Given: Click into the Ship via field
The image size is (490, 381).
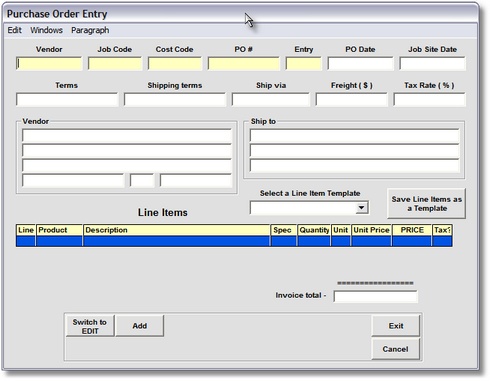Looking at the screenshot, I should tap(271, 100).
